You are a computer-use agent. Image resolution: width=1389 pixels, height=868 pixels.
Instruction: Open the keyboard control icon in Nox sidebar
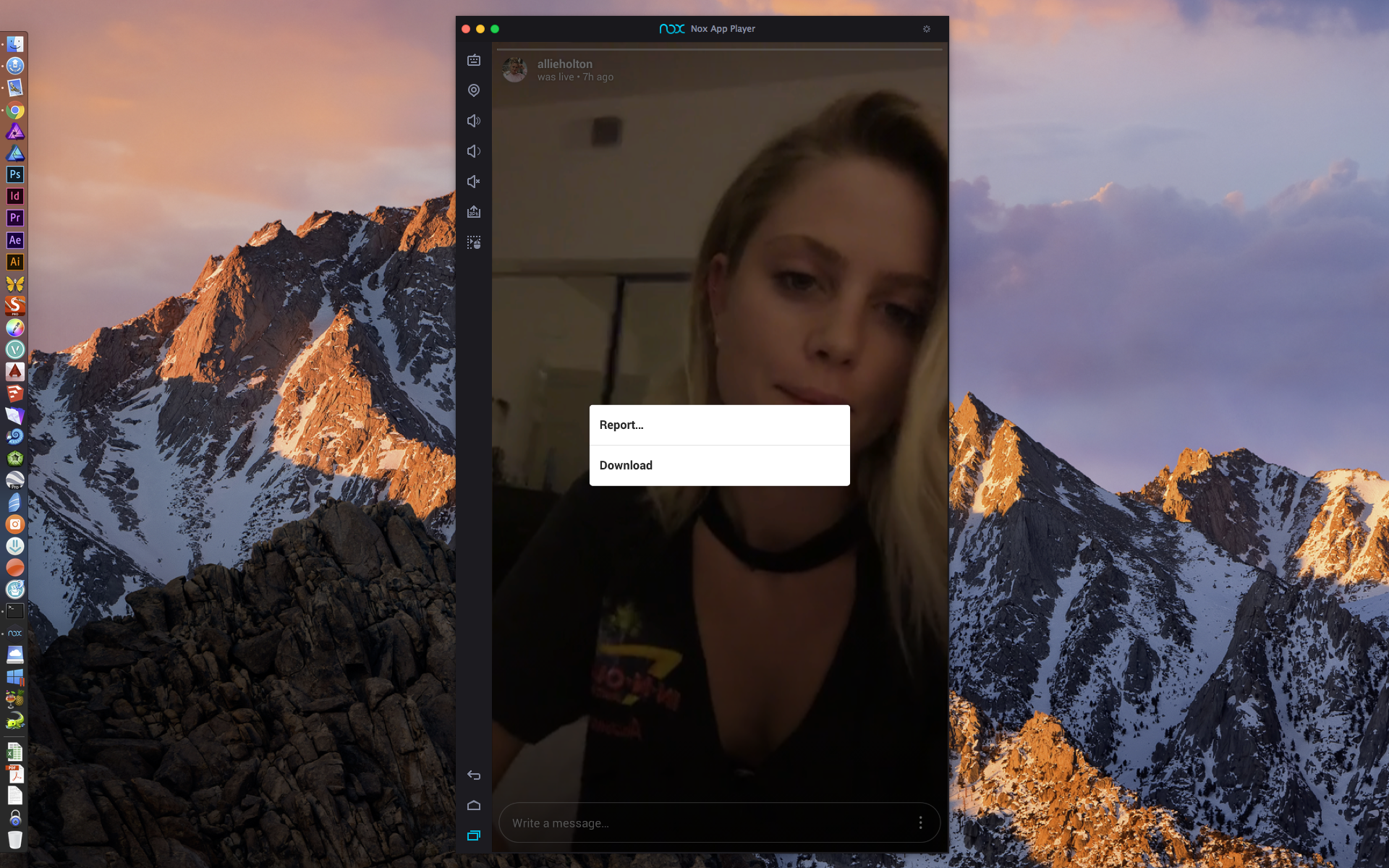(474, 60)
